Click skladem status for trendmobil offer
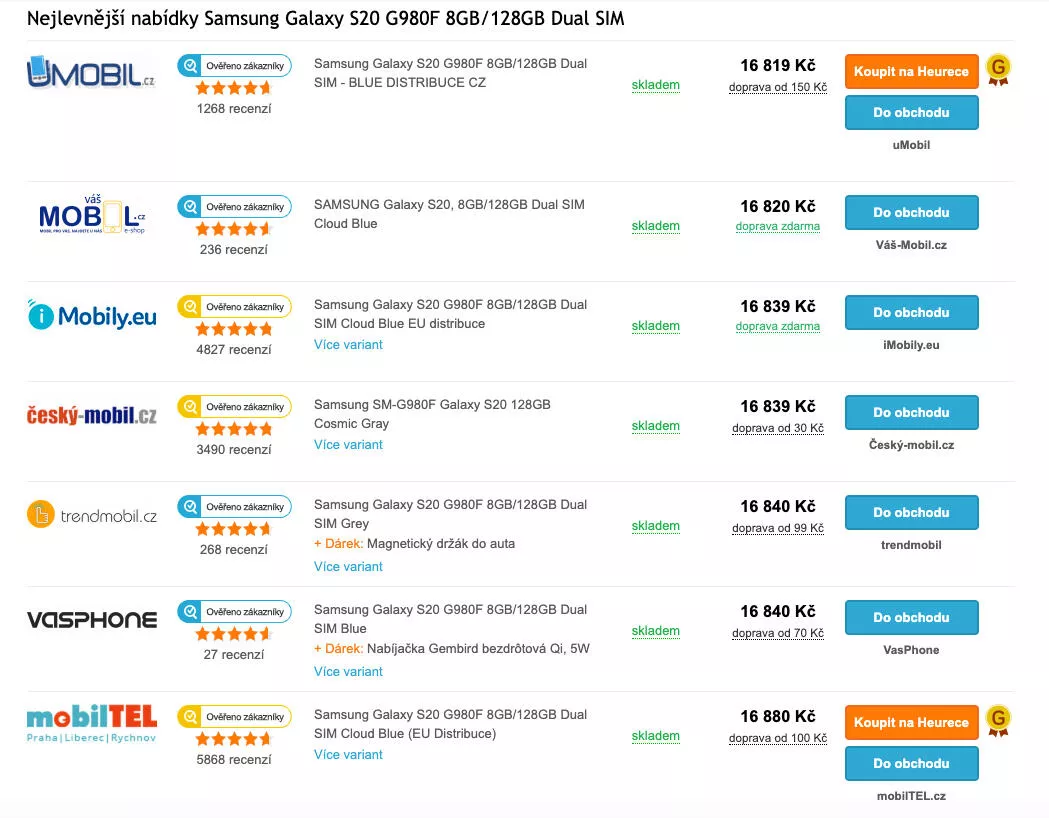This screenshot has height=818, width=1049. pyautogui.click(x=656, y=526)
